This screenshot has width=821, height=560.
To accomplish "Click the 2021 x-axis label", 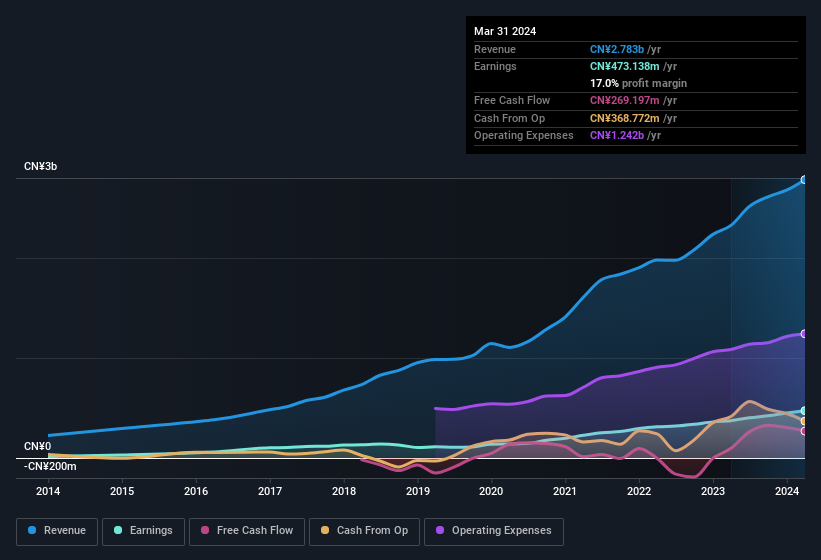I will [x=565, y=491].
